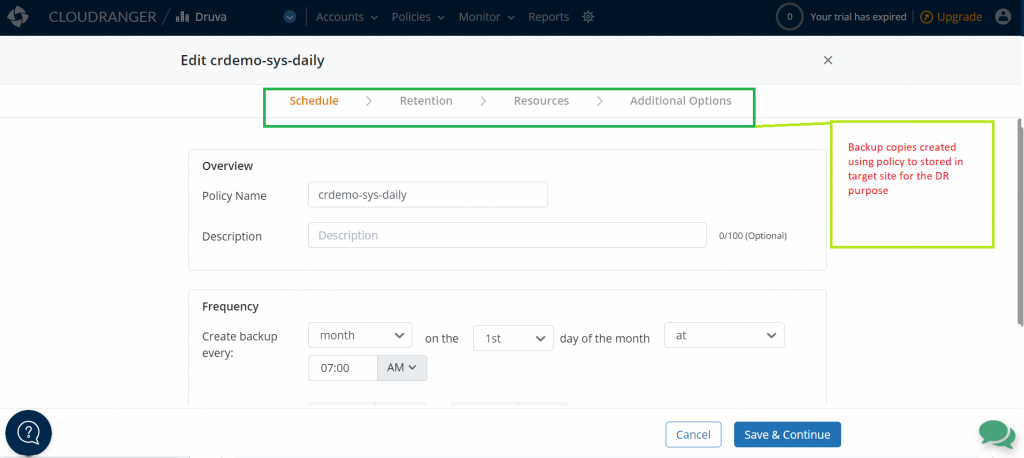Open the Policies menu
This screenshot has width=1024, height=458.
[x=418, y=17]
